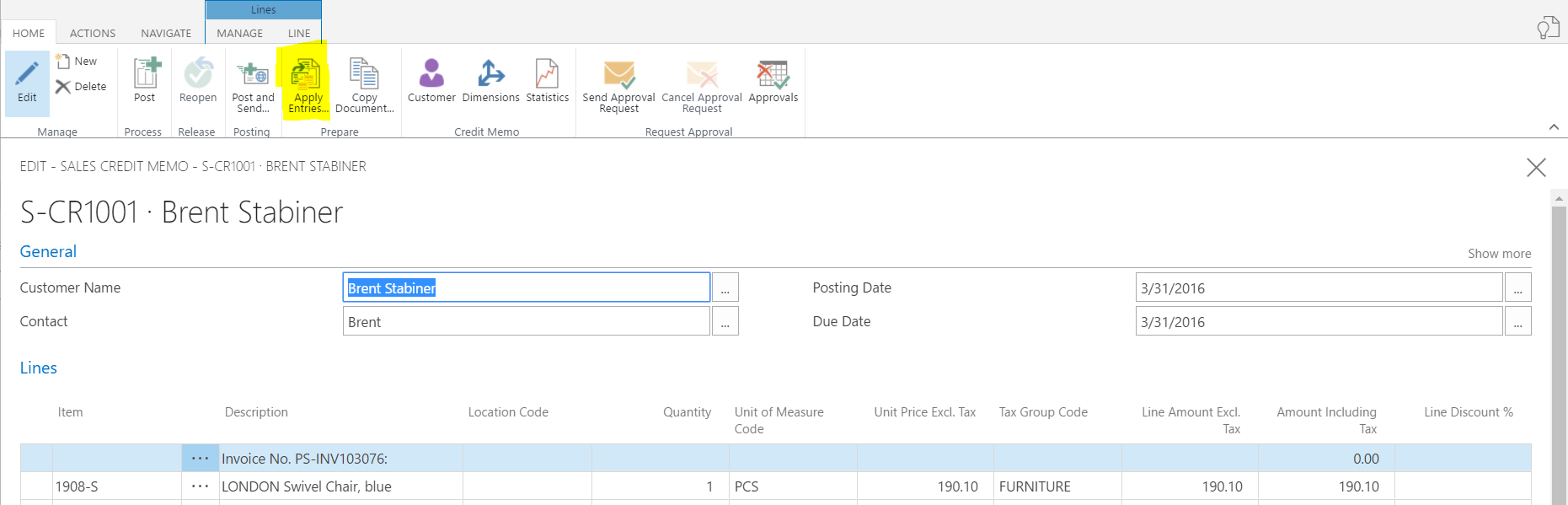
Task: Click the Posting Date field
Action: 1319,287
